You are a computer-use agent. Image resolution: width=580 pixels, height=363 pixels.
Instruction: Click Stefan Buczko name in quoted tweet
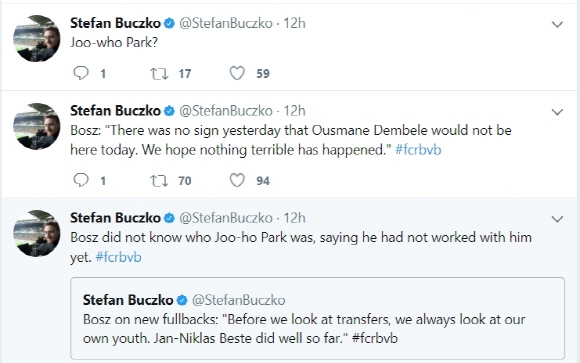(x=128, y=300)
